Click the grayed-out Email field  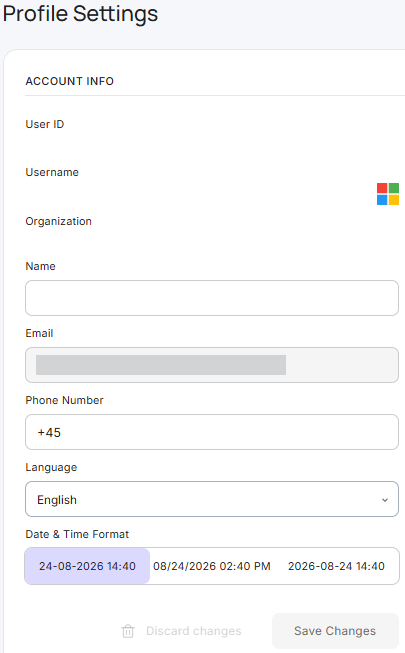[x=212, y=365]
